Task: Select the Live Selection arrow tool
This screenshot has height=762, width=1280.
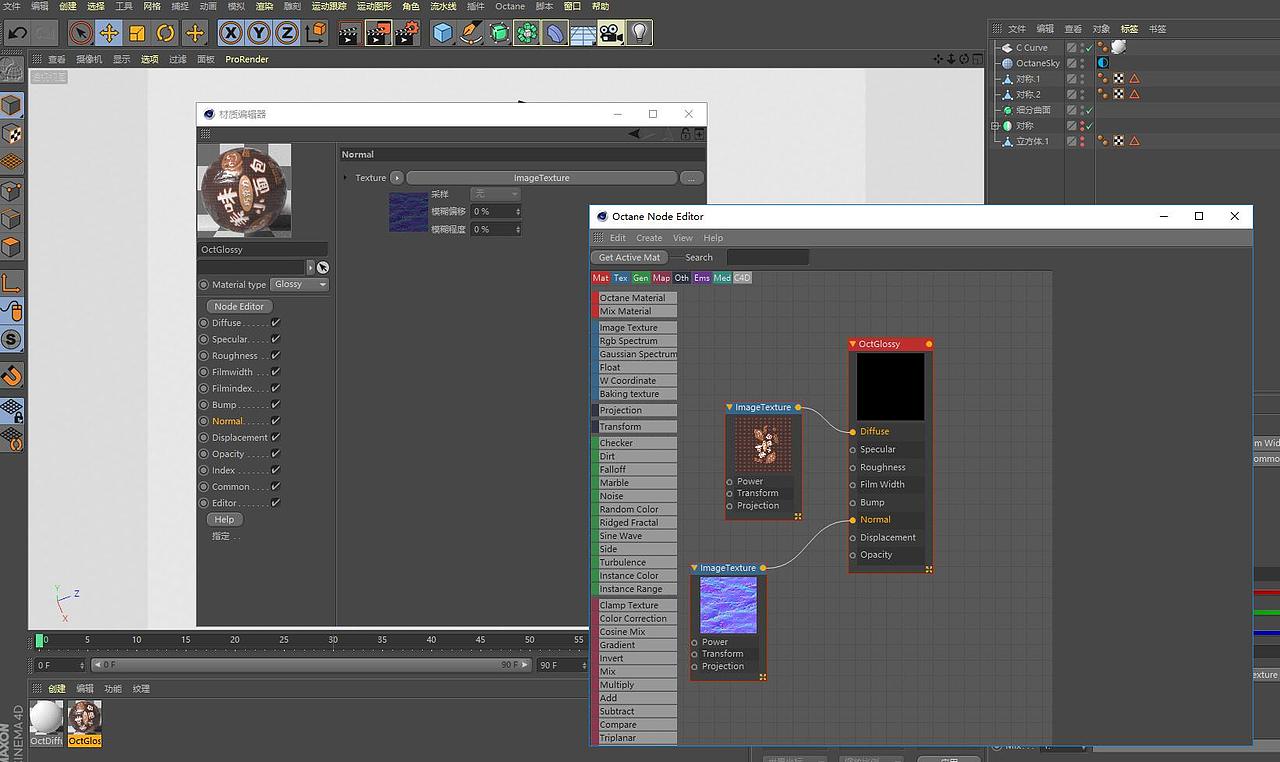Action: pyautogui.click(x=81, y=33)
